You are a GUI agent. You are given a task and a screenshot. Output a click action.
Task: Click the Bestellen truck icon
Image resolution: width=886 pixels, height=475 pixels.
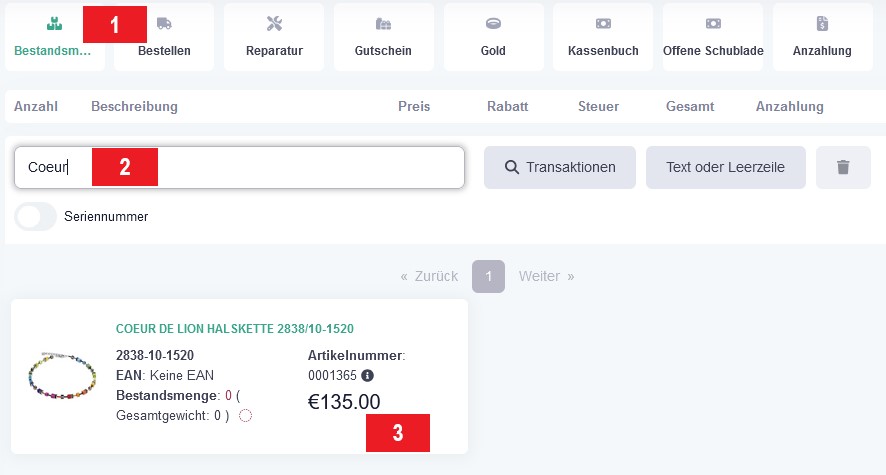(x=164, y=24)
